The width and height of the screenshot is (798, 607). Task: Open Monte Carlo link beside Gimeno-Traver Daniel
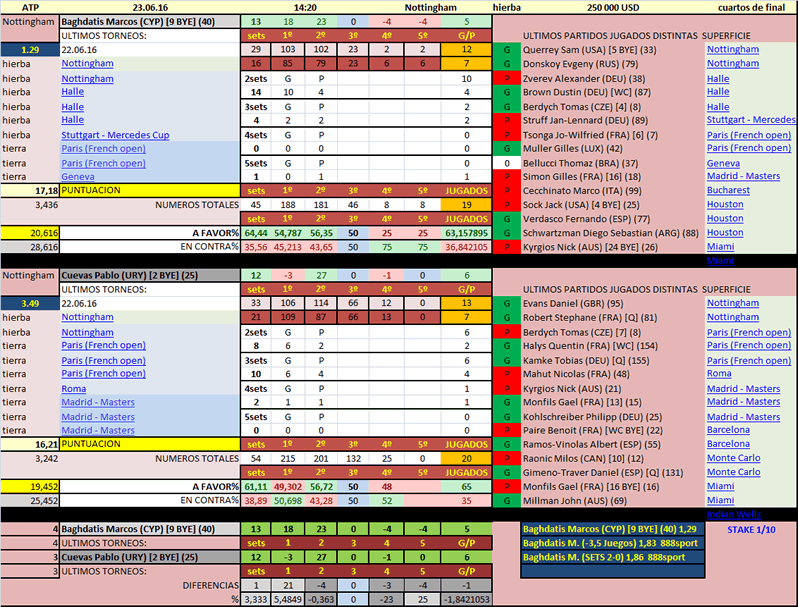click(733, 472)
